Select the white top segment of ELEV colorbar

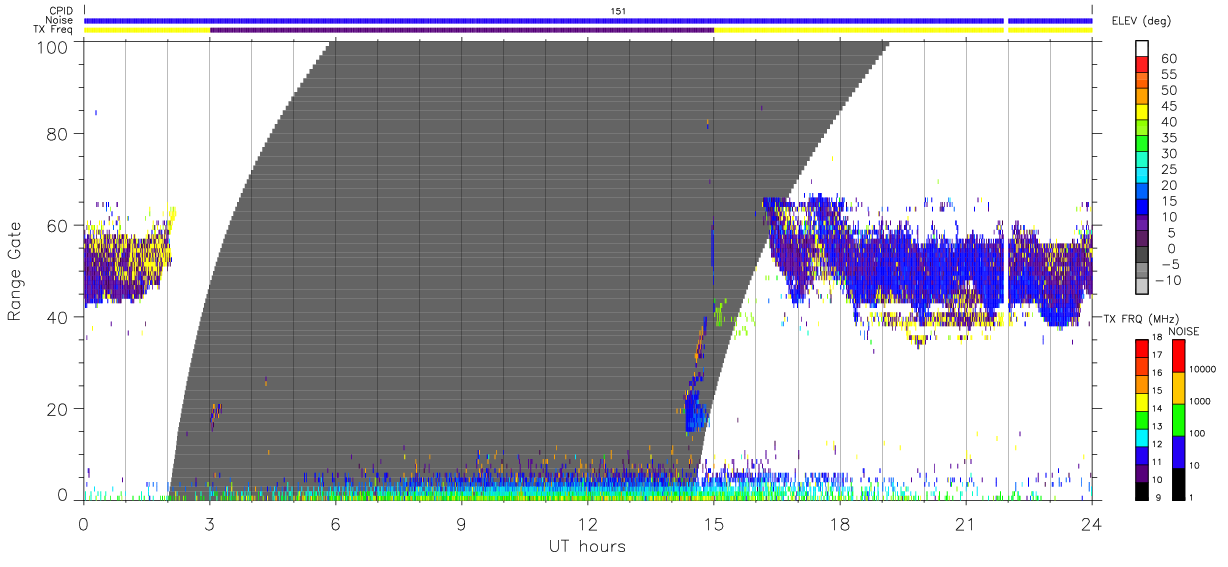(1143, 50)
